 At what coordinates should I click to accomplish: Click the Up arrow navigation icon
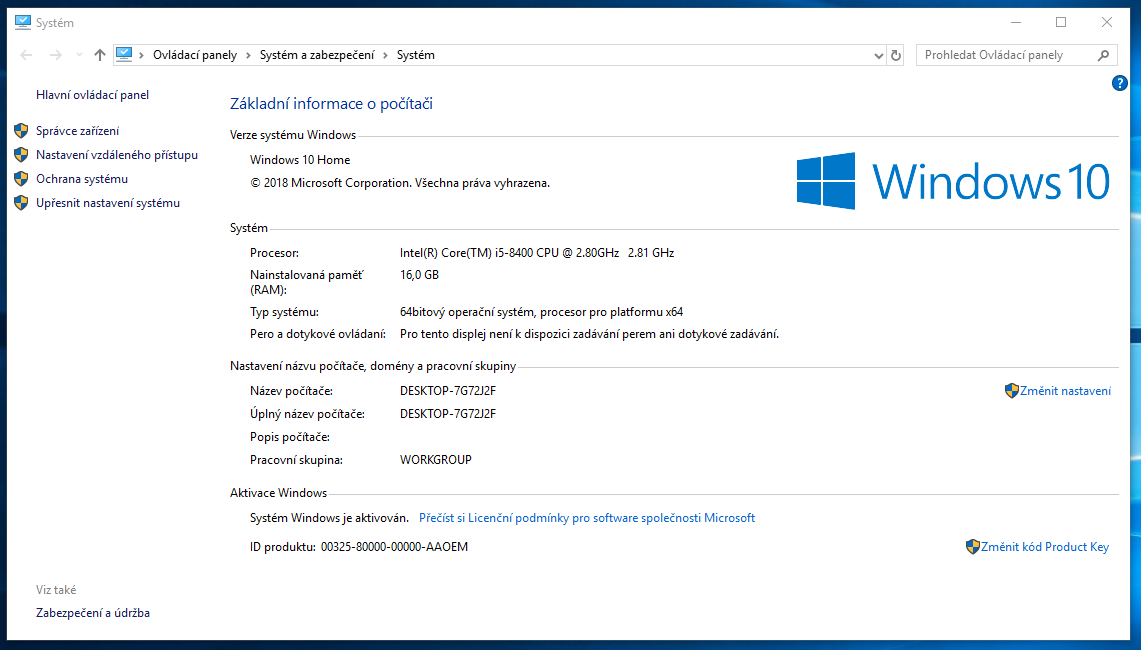(99, 55)
